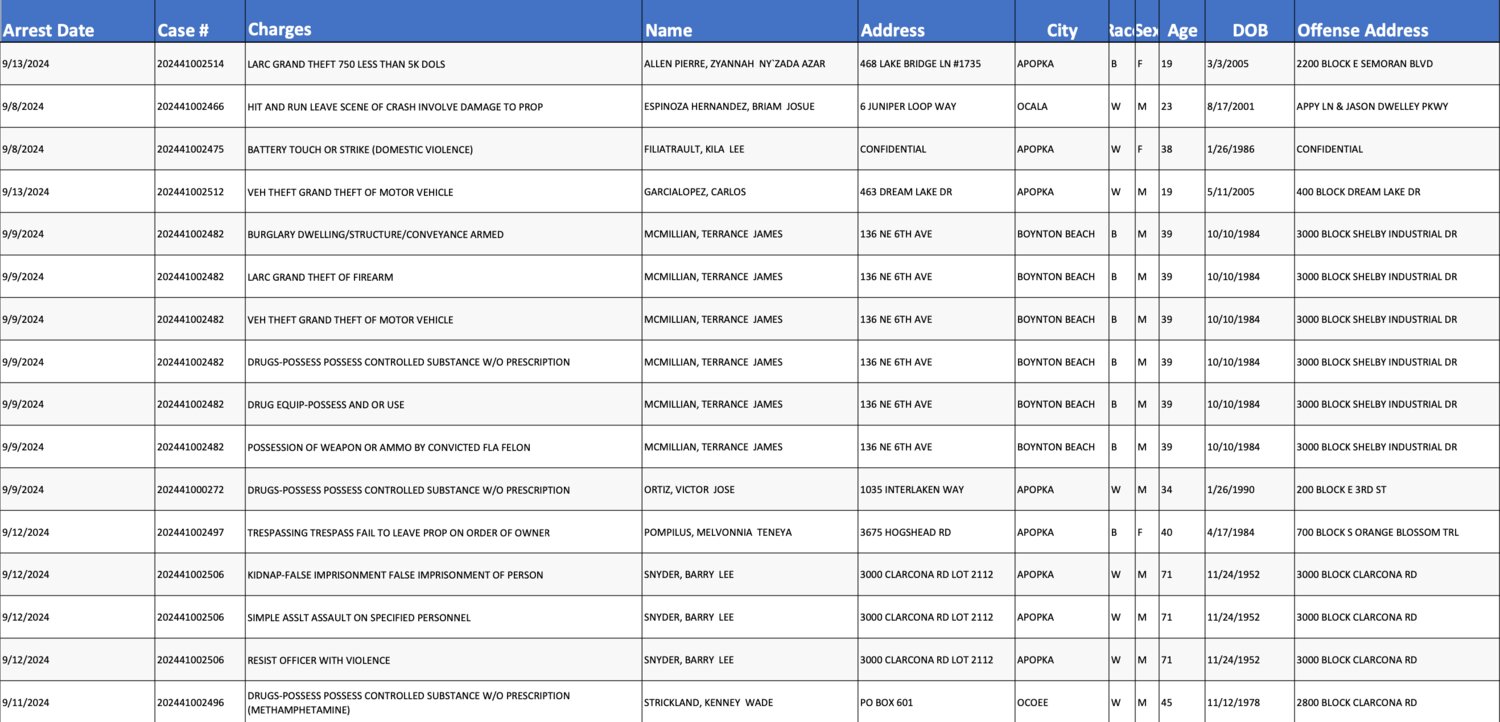Click name ORTIZ, VICTOR JOSE

pos(749,490)
